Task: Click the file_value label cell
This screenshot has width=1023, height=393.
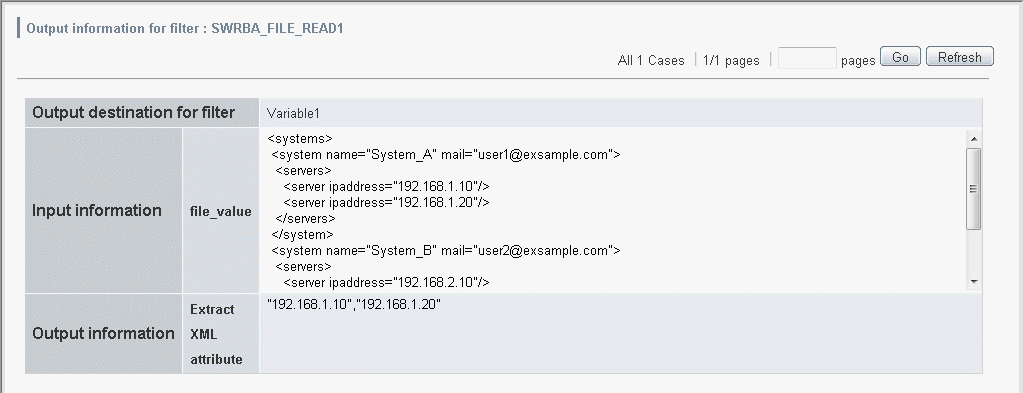Action: click(x=221, y=211)
